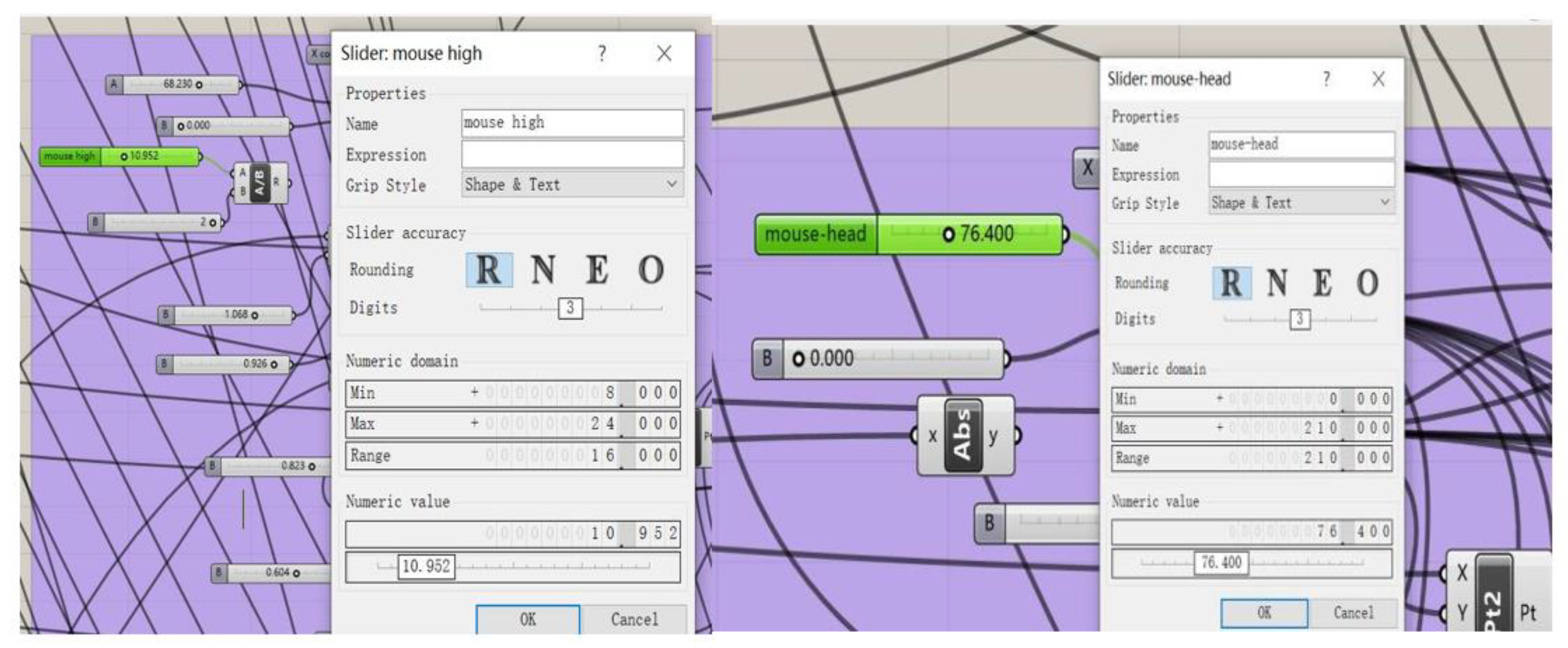
Task: Select E rounding in mouse-head dialog
Action: (1322, 283)
